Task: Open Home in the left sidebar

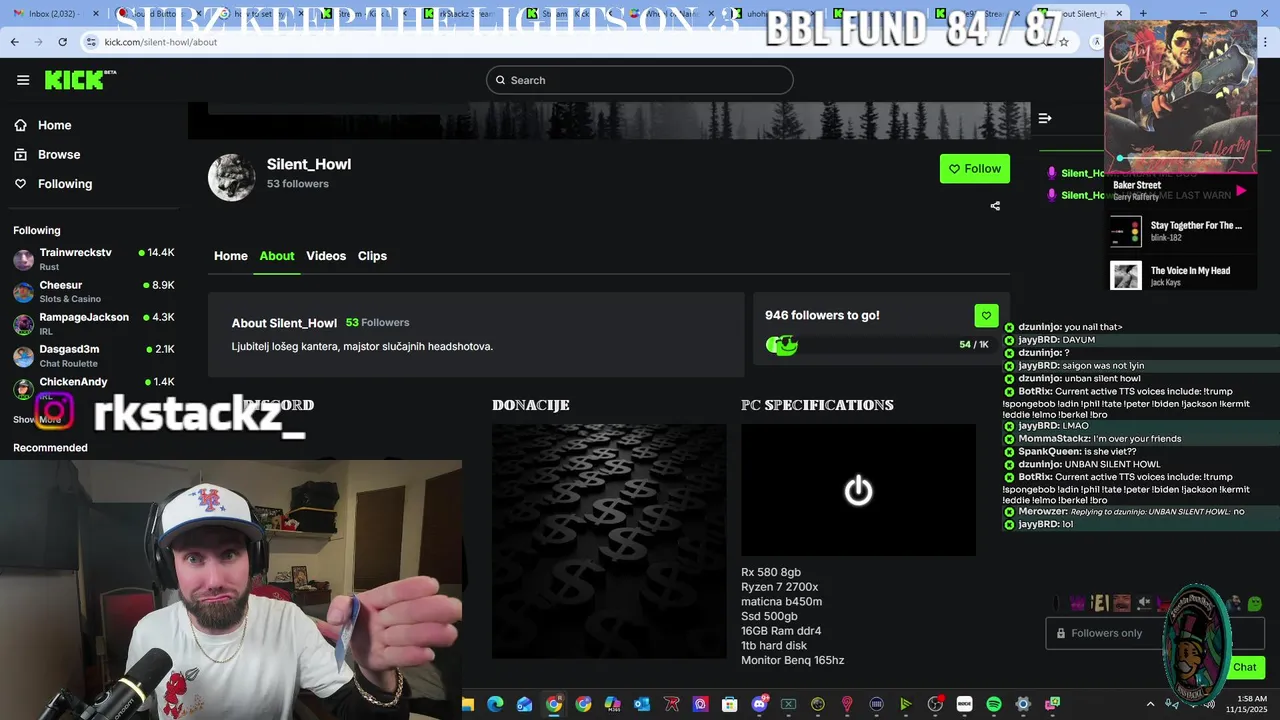Action: click(54, 125)
